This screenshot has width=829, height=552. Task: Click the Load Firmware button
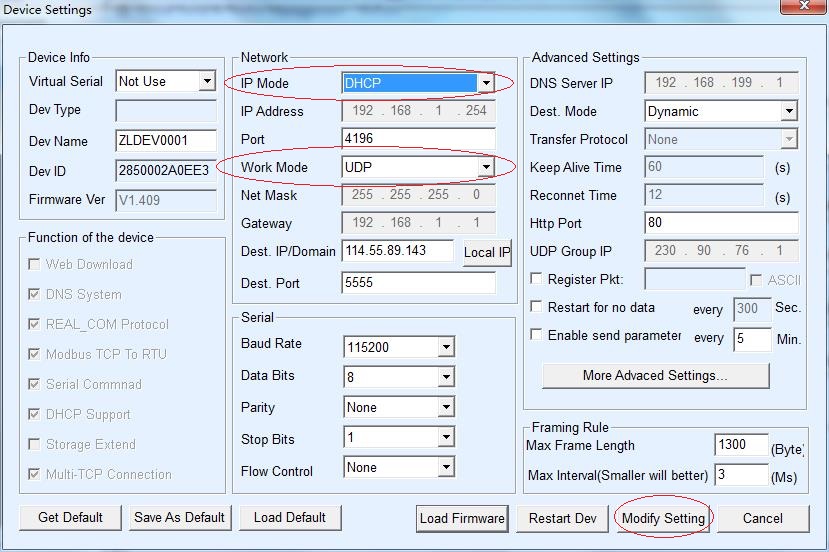[462, 518]
